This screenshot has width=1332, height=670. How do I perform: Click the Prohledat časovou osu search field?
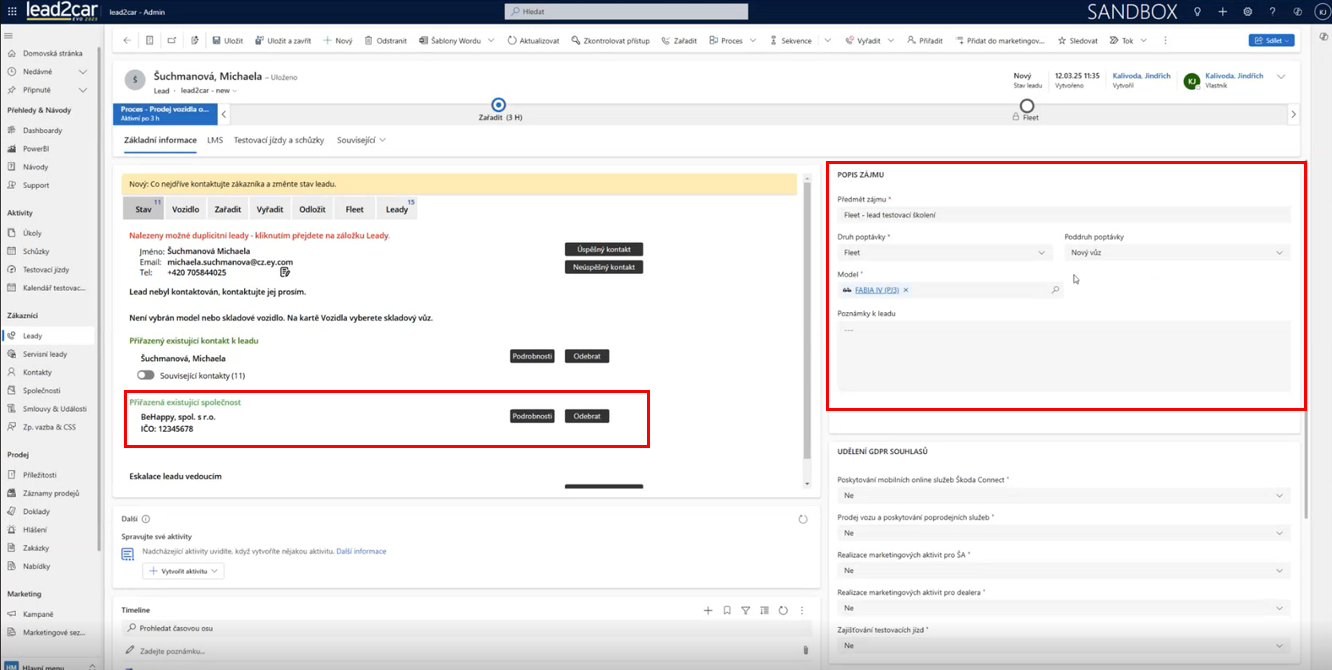465,628
